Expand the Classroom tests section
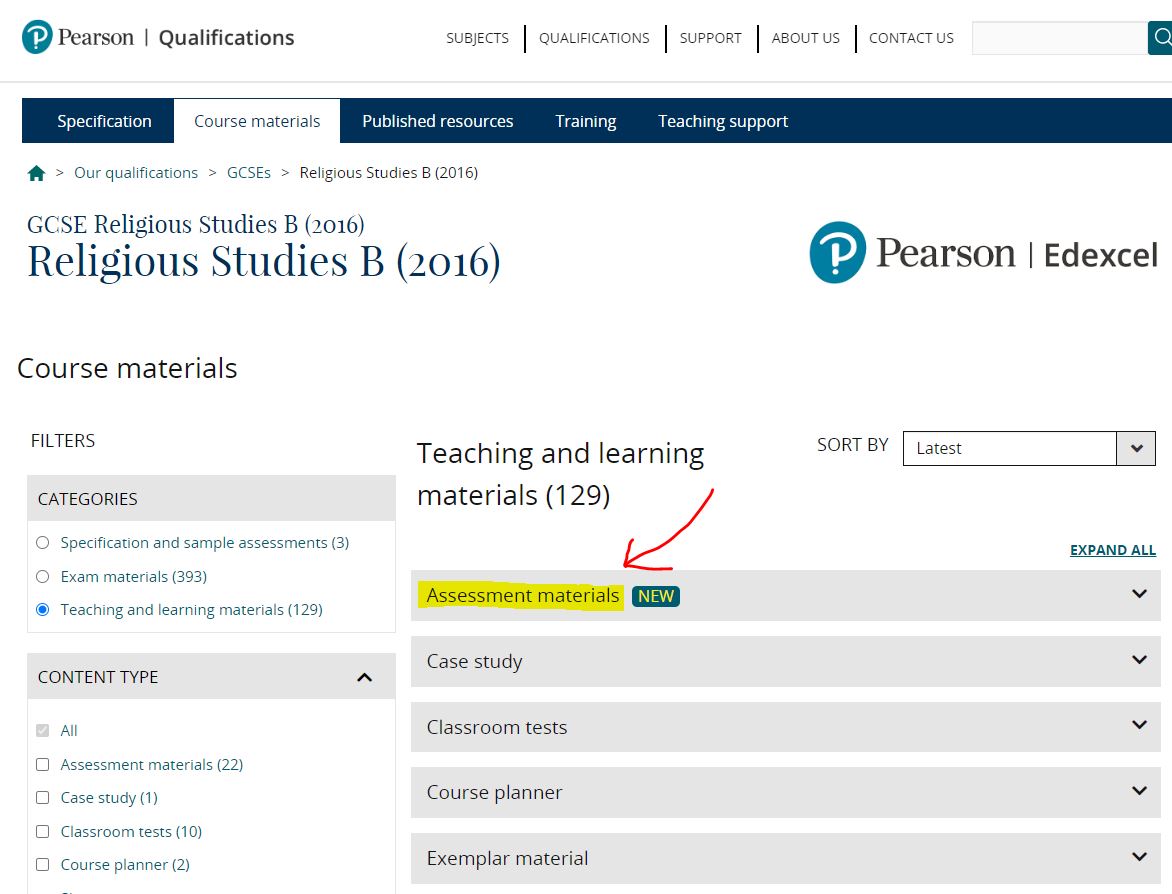The width and height of the screenshot is (1172, 894). (1139, 727)
